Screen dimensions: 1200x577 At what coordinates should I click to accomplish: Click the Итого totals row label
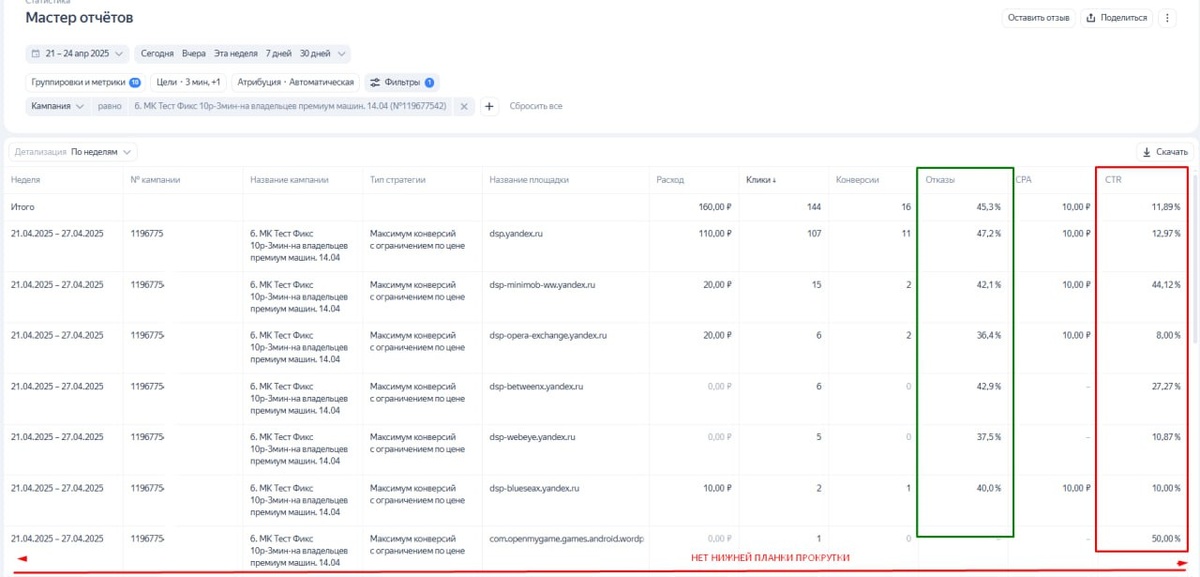click(x=23, y=207)
